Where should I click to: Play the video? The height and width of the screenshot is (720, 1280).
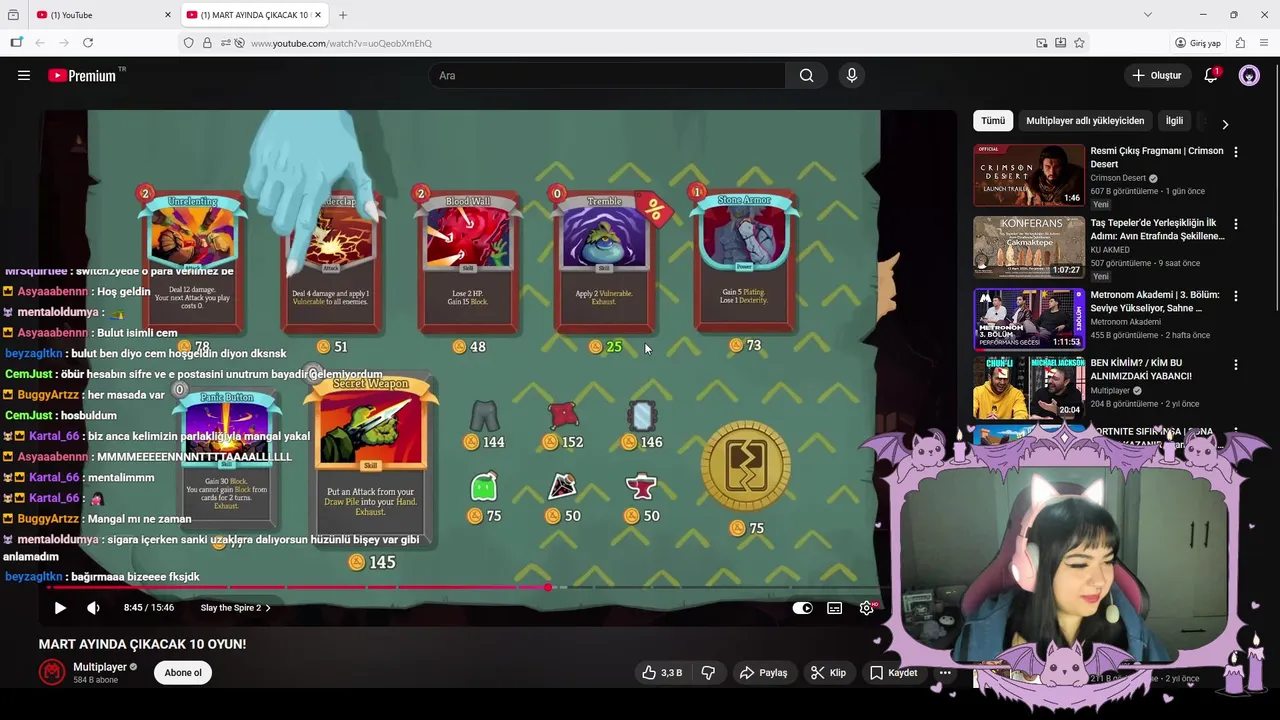pyautogui.click(x=60, y=607)
